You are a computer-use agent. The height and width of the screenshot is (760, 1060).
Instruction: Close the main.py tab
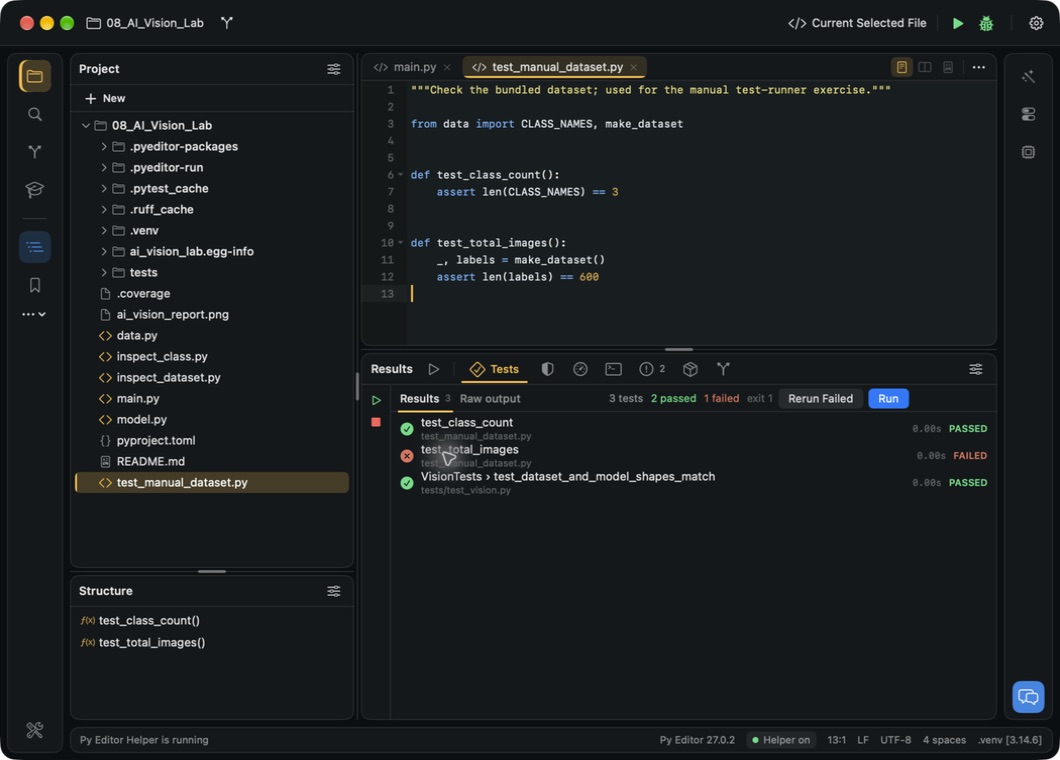click(447, 68)
